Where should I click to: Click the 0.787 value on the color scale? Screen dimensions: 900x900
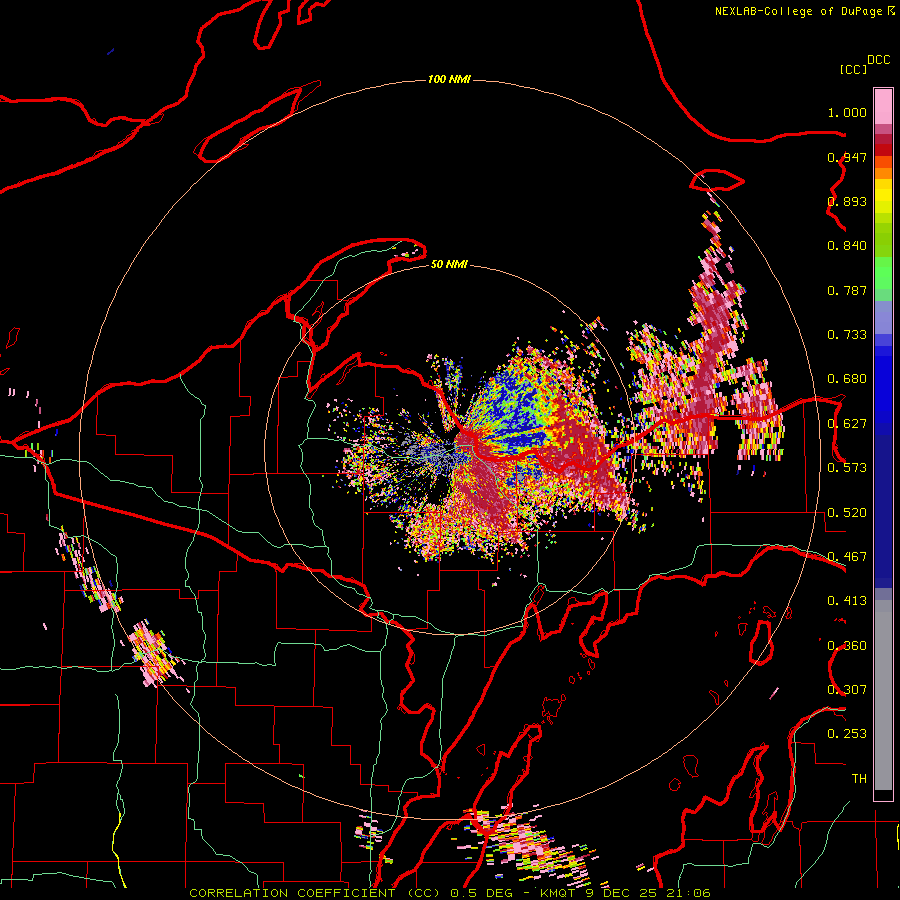click(847, 290)
